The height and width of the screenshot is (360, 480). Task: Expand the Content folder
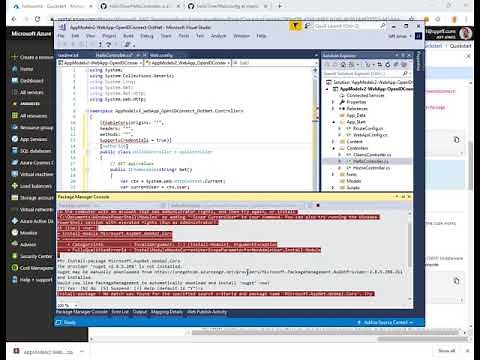click(x=333, y=142)
